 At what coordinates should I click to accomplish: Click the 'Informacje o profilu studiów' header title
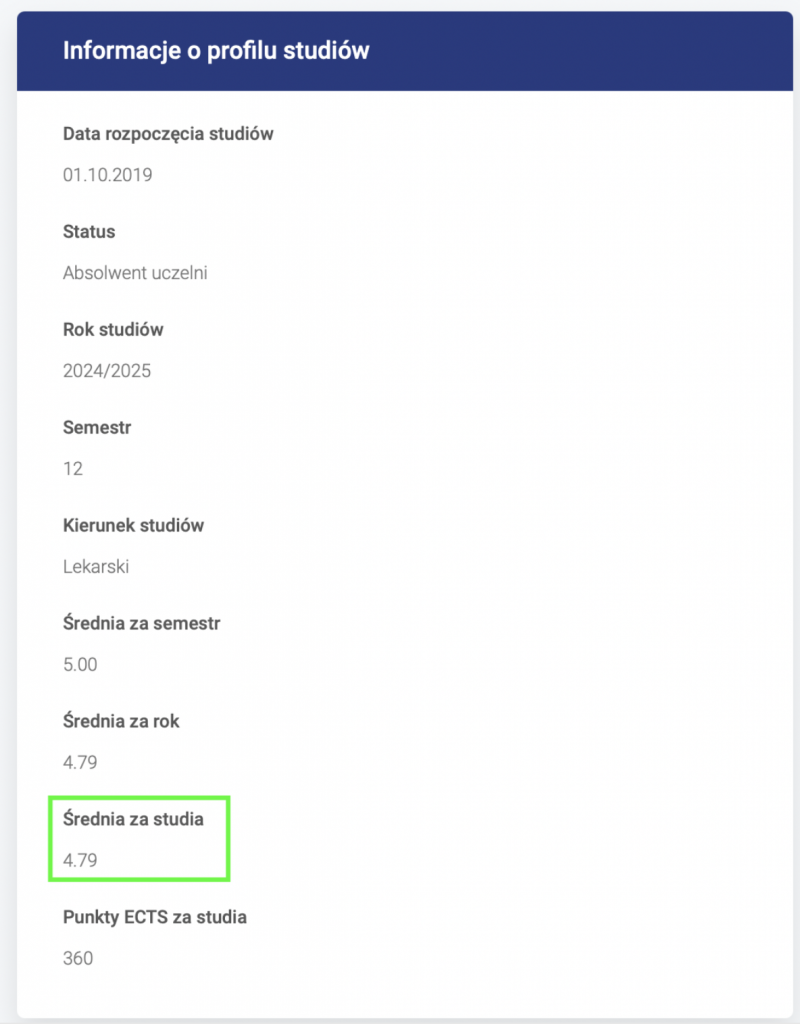216,50
